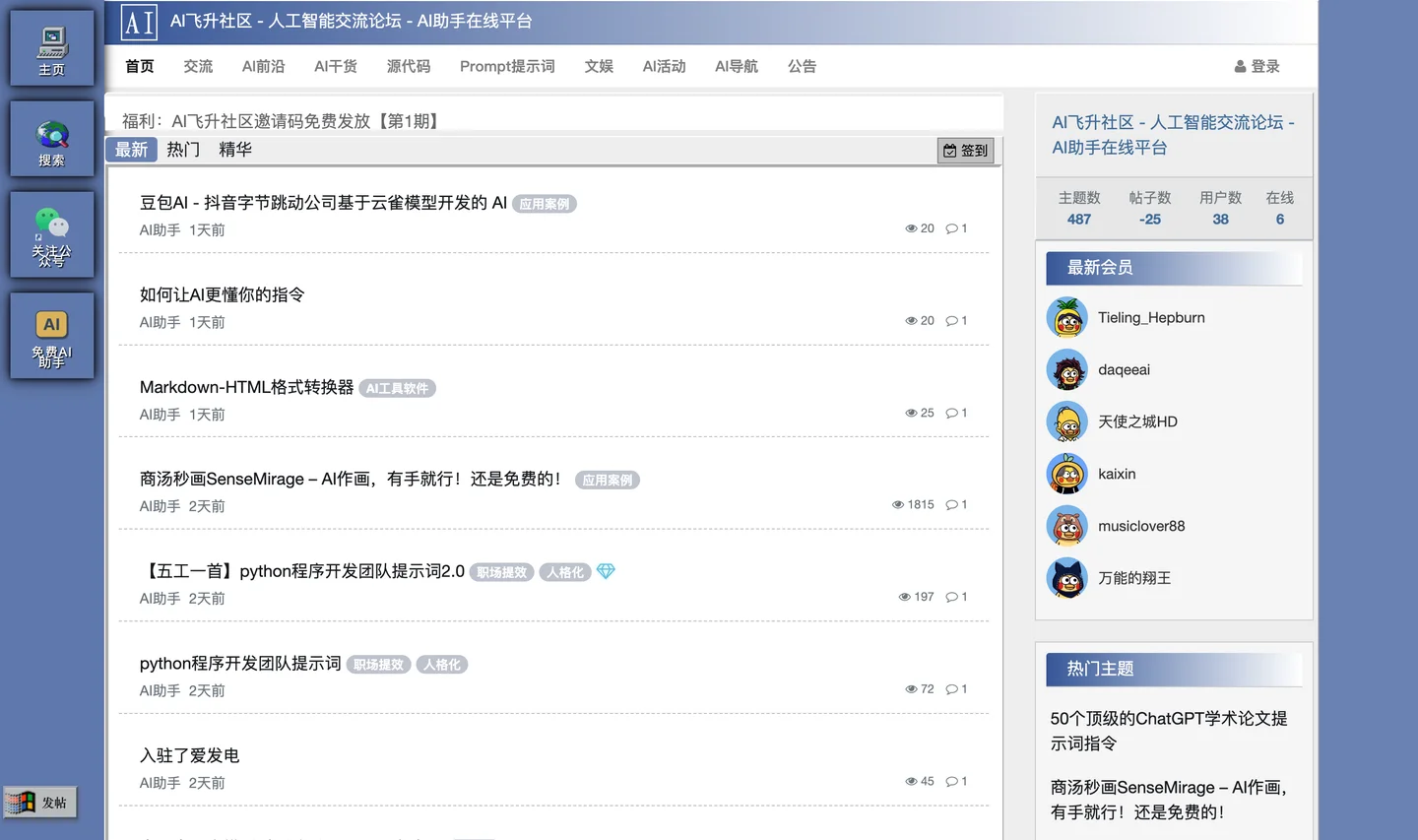
Task: Click 登录 to sign in
Action: coord(1257,67)
